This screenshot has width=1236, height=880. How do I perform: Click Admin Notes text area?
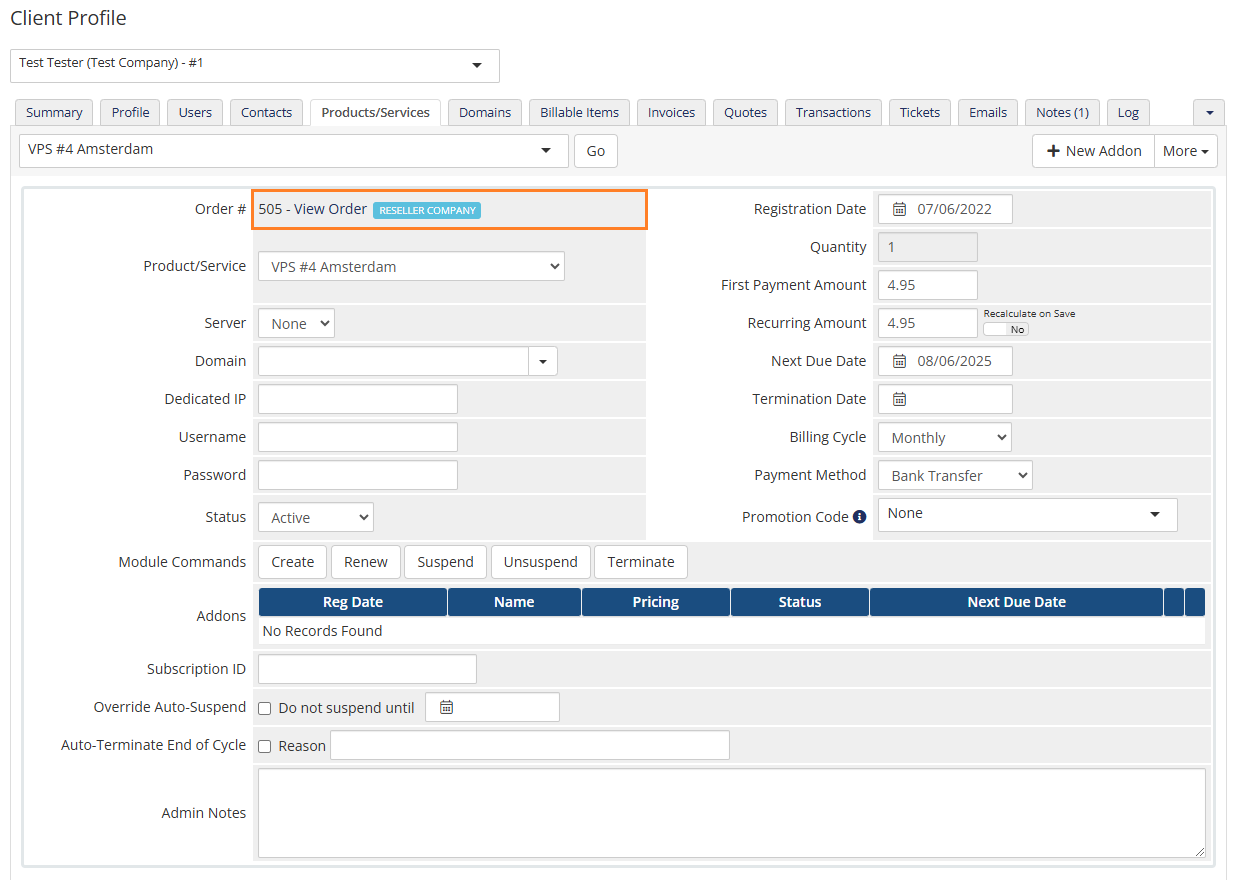tap(732, 813)
